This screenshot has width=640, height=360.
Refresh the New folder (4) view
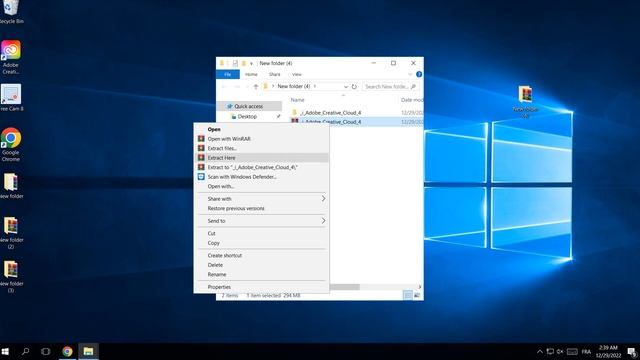click(354, 87)
